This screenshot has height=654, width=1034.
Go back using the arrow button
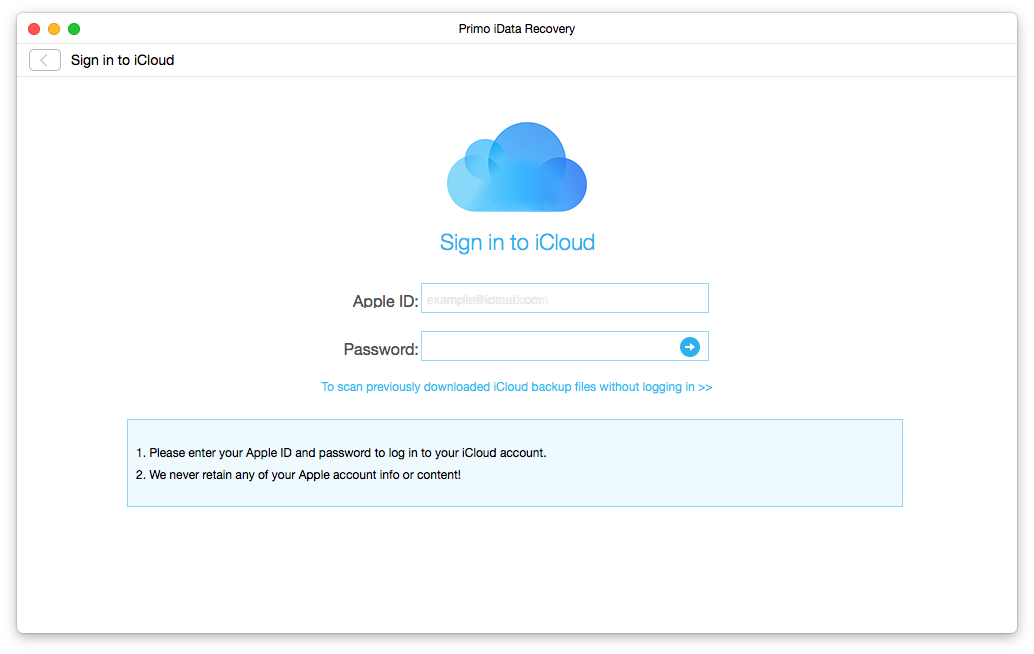pyautogui.click(x=45, y=60)
